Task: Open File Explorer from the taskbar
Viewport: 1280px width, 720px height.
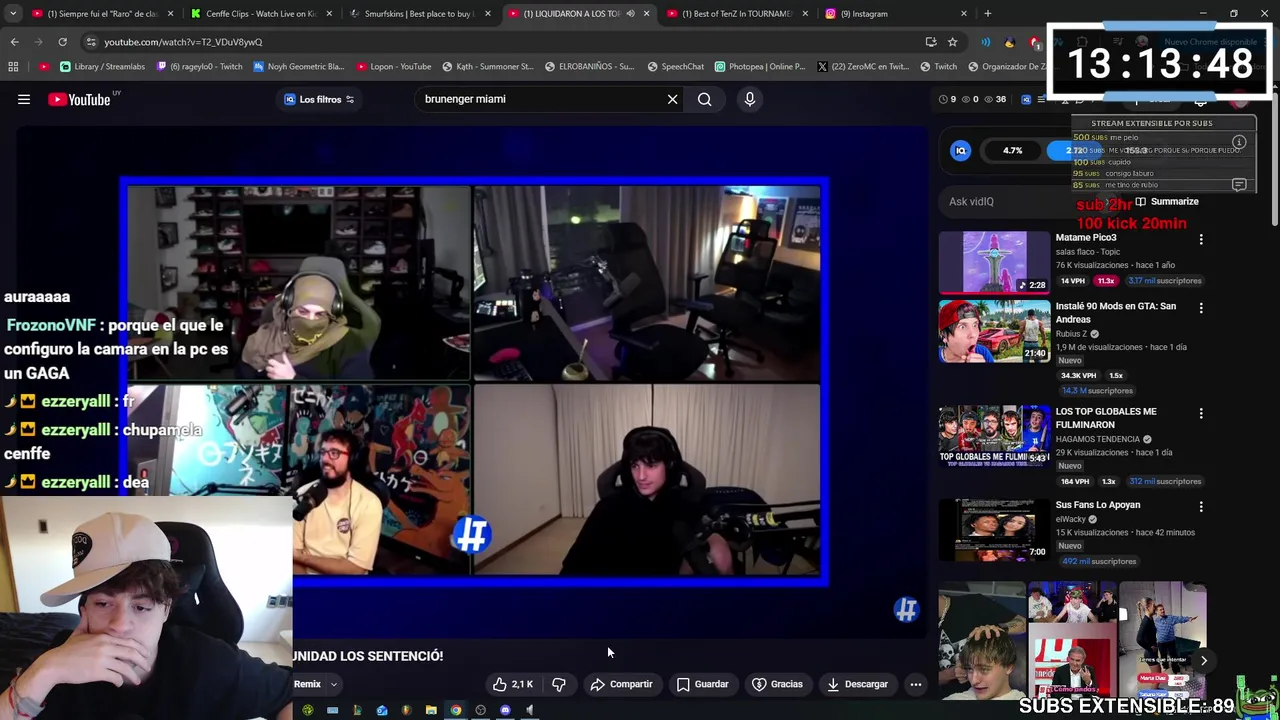Action: 431,711
